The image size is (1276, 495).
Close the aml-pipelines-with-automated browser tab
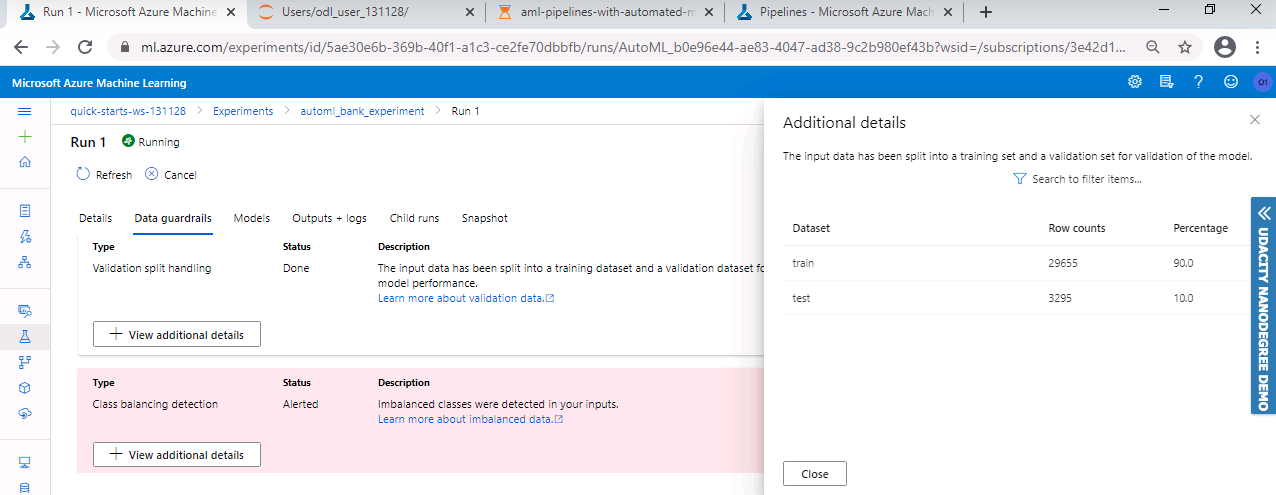[711, 12]
